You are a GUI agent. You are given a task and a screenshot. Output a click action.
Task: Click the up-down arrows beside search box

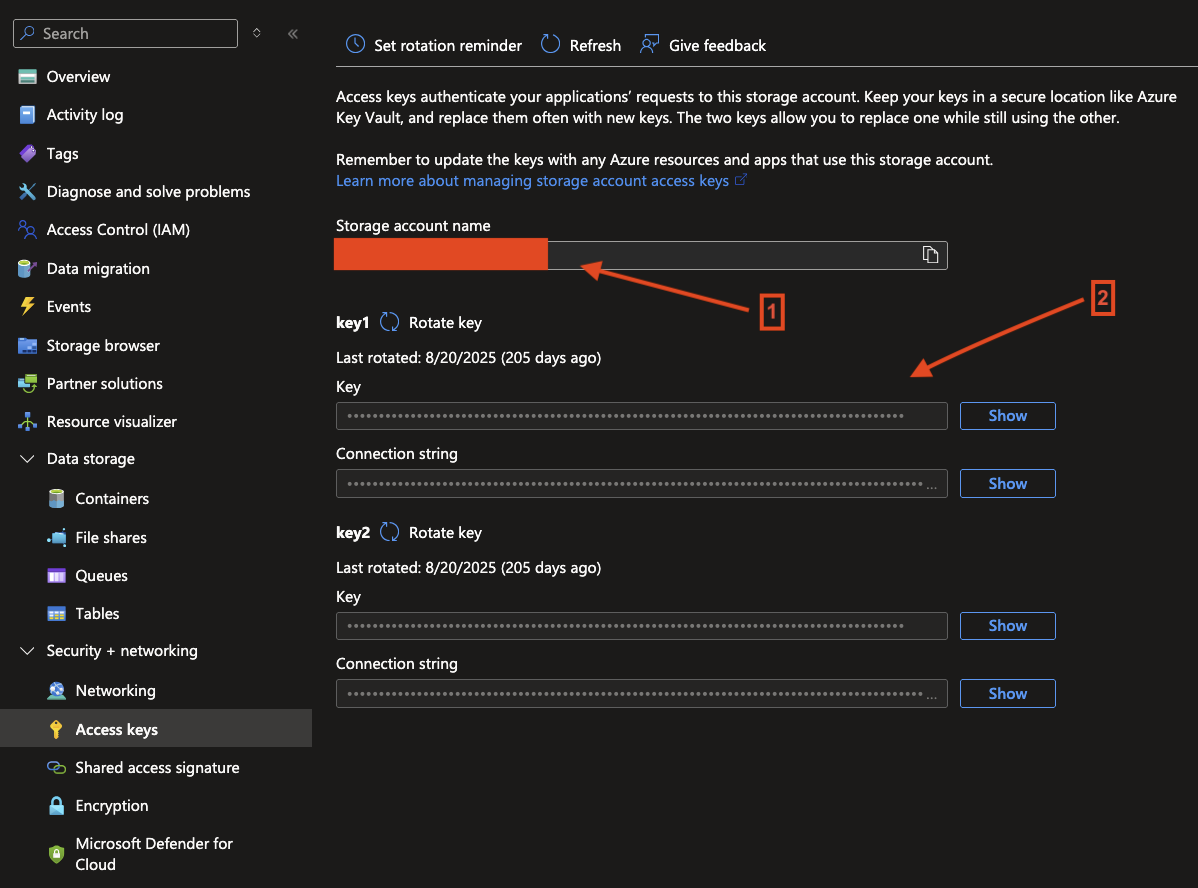click(x=257, y=34)
